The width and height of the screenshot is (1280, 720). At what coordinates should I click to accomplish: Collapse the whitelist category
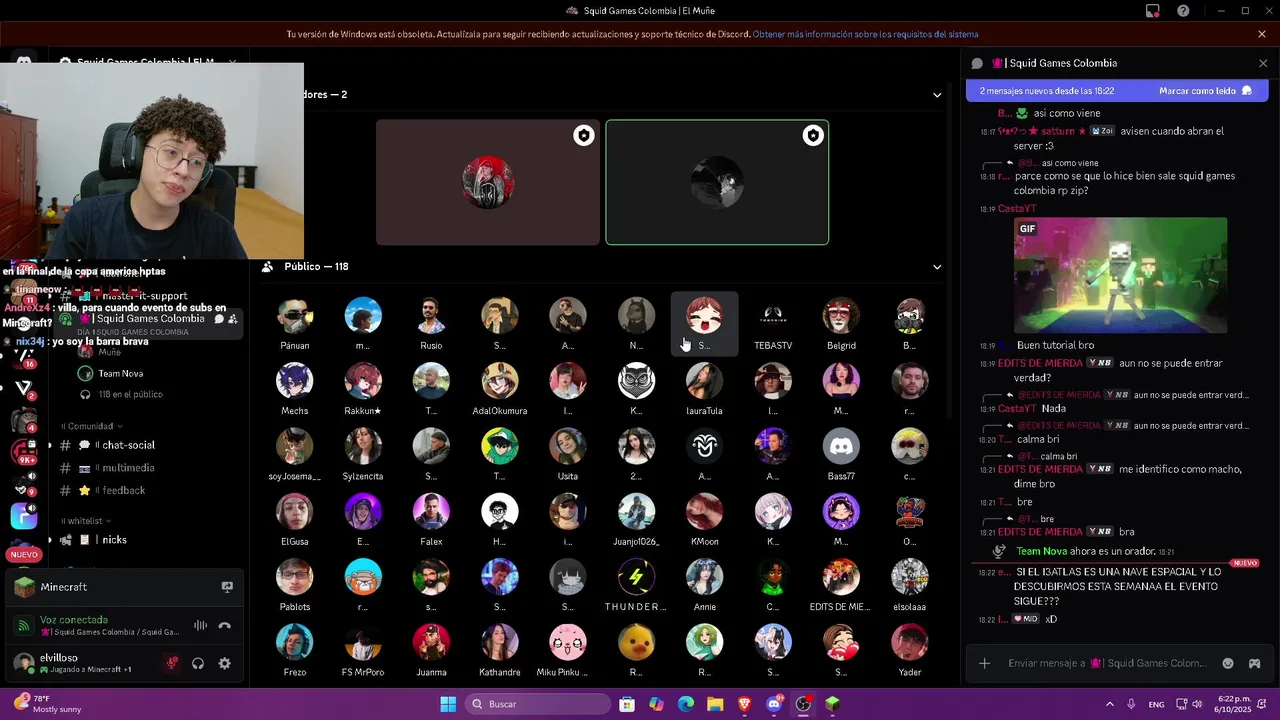[x=86, y=521]
